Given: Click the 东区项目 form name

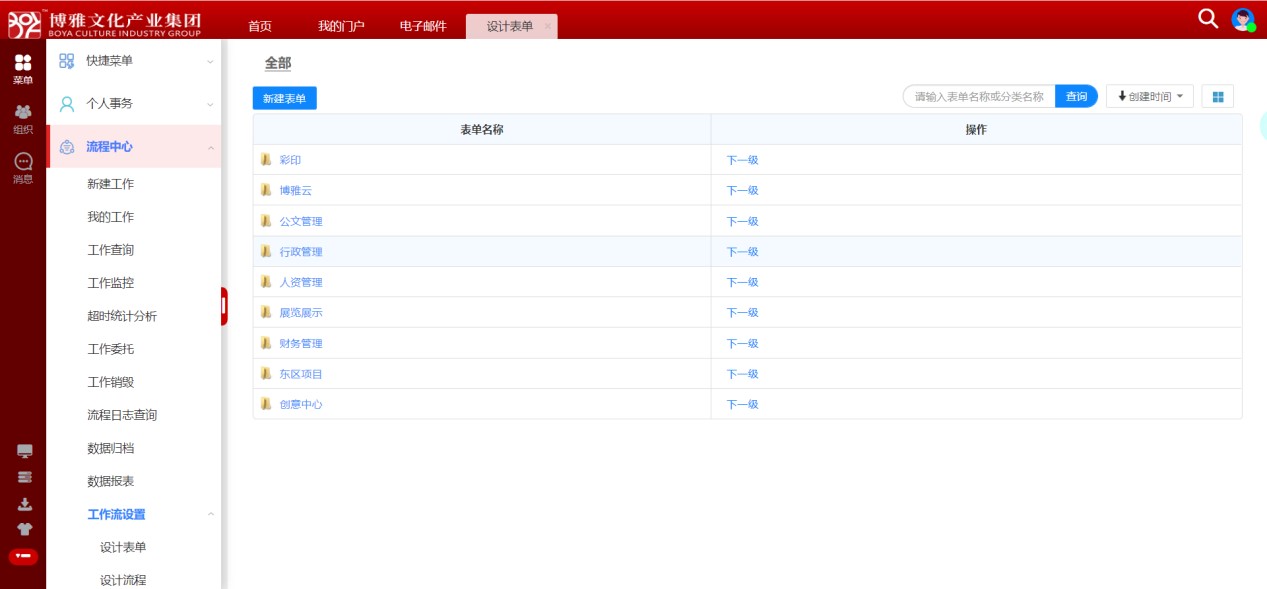Looking at the screenshot, I should coord(301,374).
